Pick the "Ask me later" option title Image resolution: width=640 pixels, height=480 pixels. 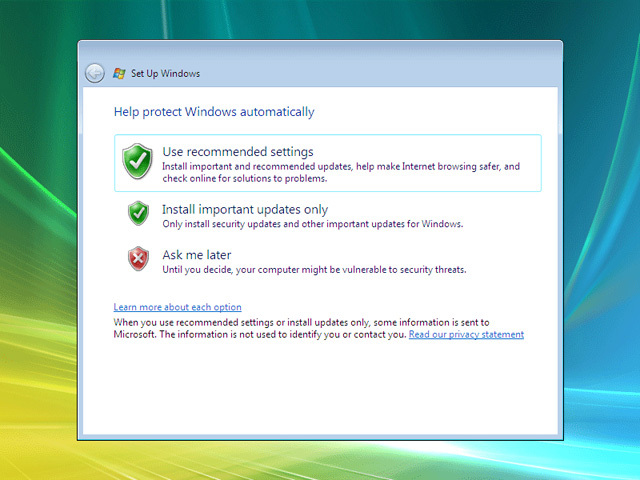[x=196, y=255]
